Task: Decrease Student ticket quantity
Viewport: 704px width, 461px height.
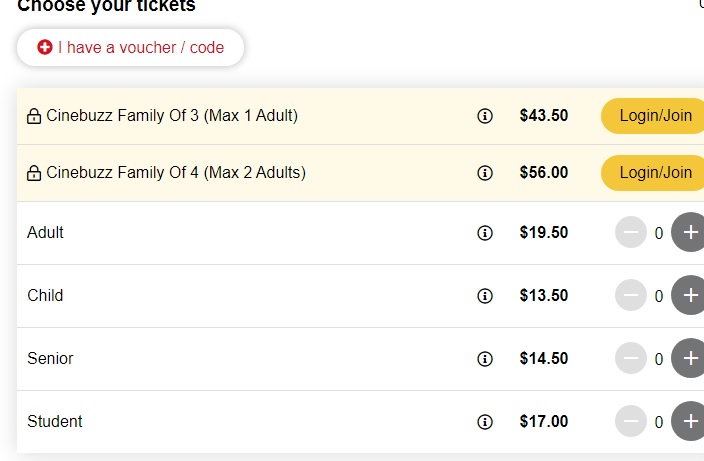Action: click(631, 421)
